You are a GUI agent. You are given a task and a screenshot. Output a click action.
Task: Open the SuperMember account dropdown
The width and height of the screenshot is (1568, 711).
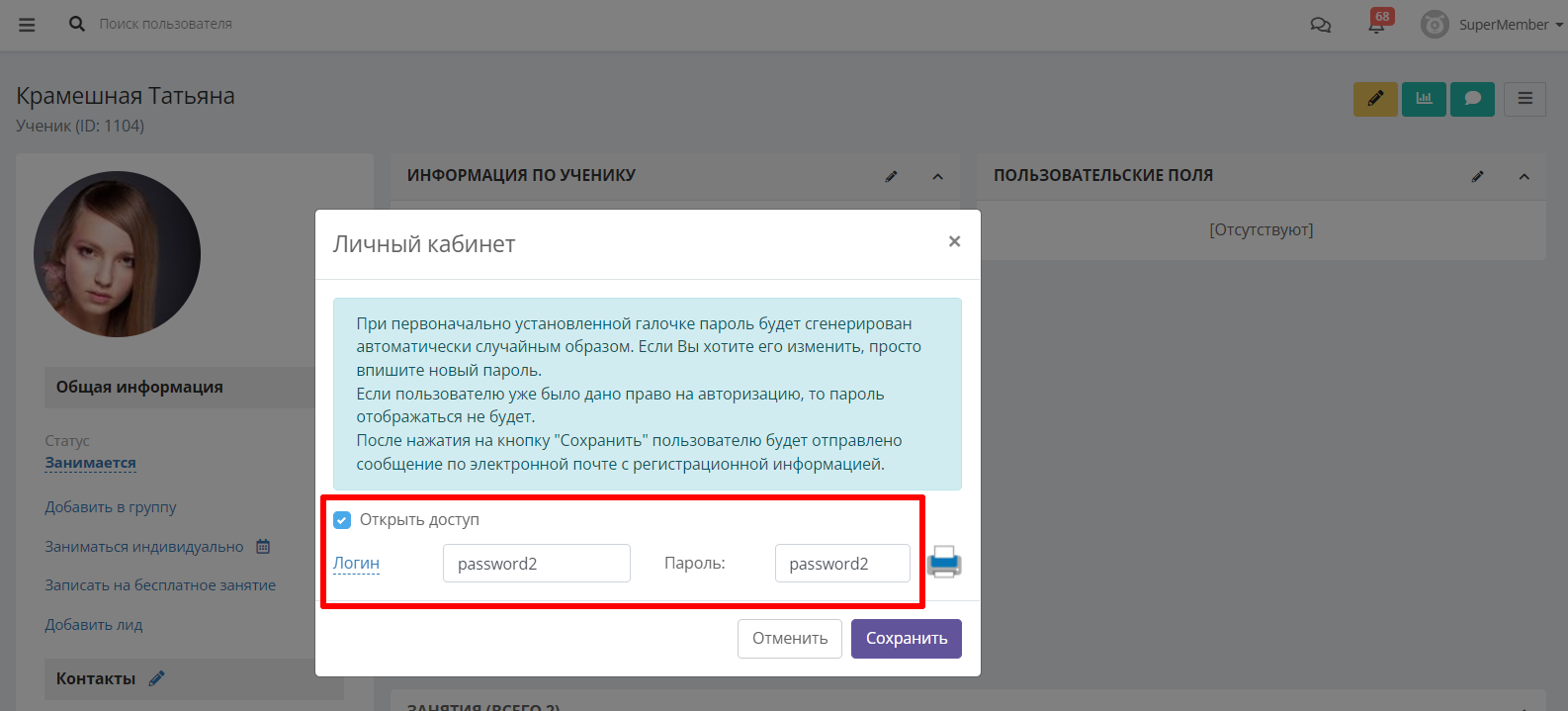pos(1511,25)
